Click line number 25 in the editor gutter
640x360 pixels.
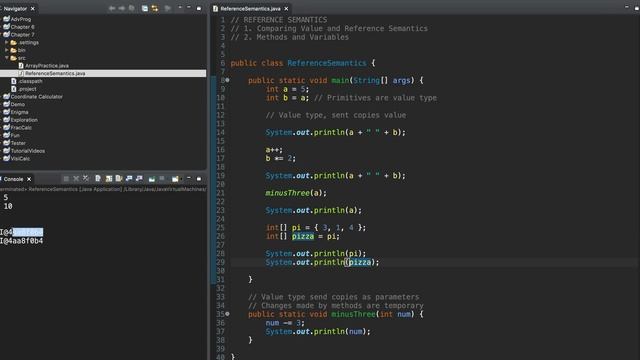[x=220, y=228]
